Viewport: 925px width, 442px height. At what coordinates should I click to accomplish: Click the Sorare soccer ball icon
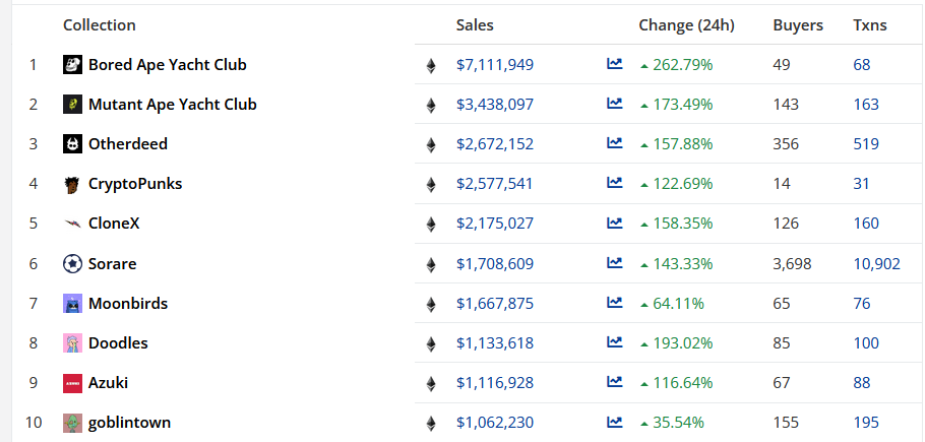[72, 264]
